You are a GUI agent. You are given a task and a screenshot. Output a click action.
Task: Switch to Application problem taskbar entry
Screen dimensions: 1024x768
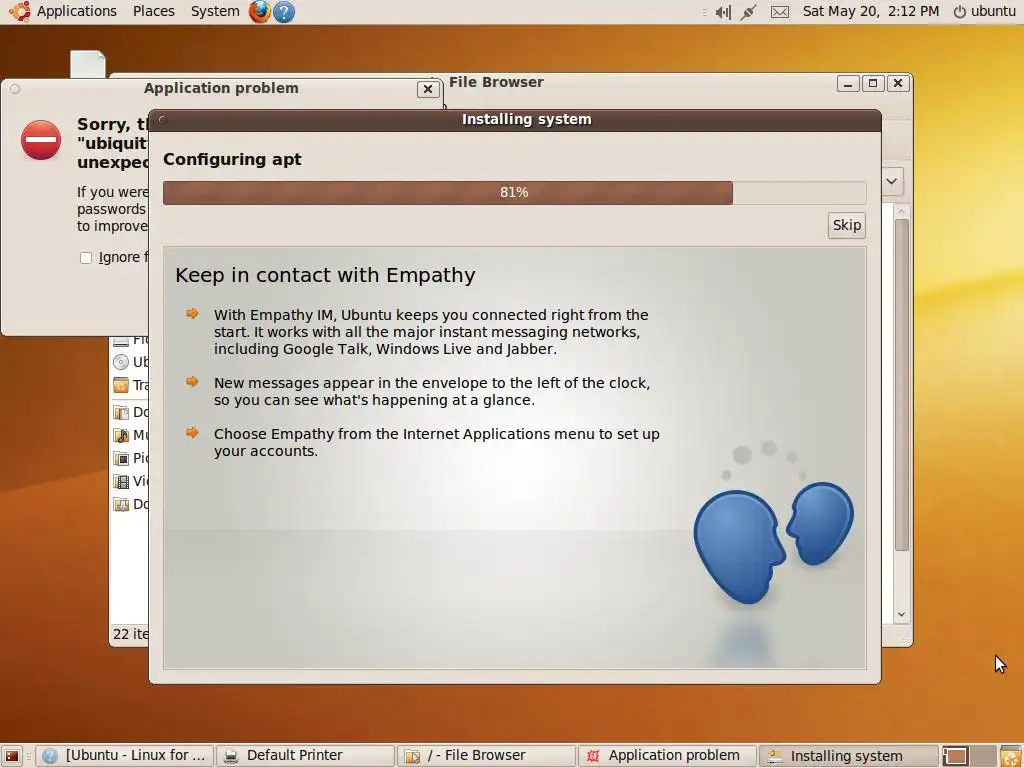point(668,756)
